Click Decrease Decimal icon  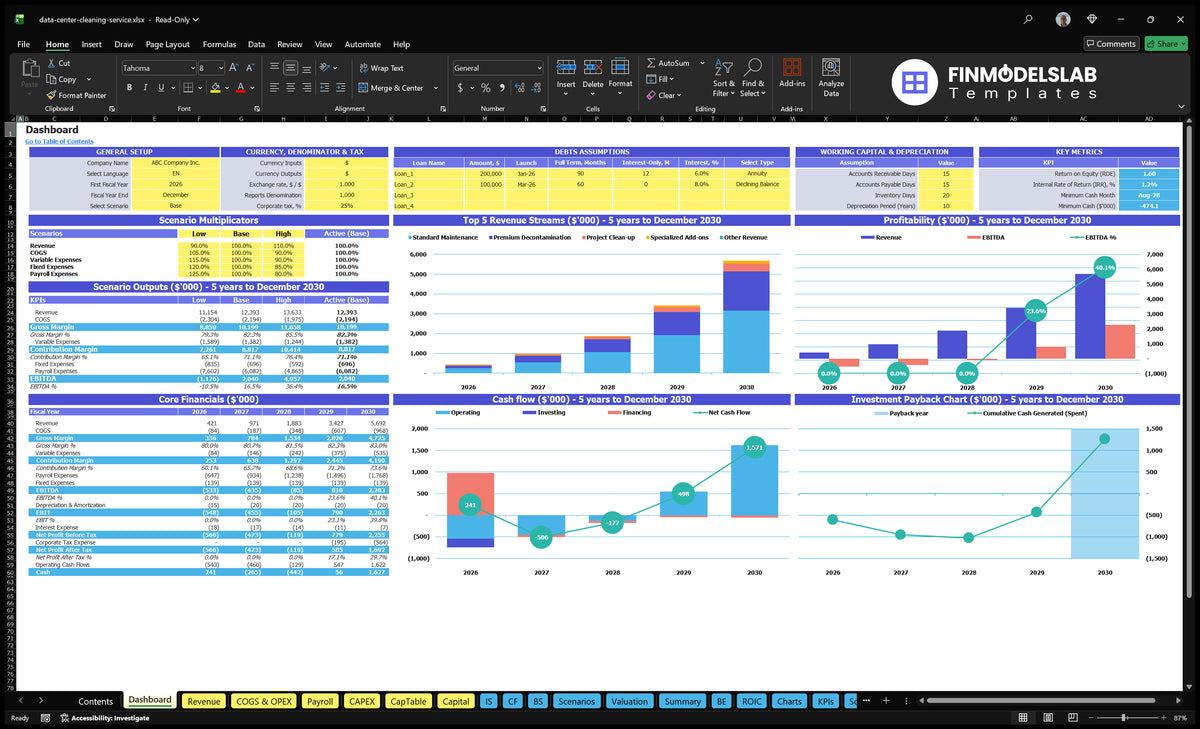point(536,88)
